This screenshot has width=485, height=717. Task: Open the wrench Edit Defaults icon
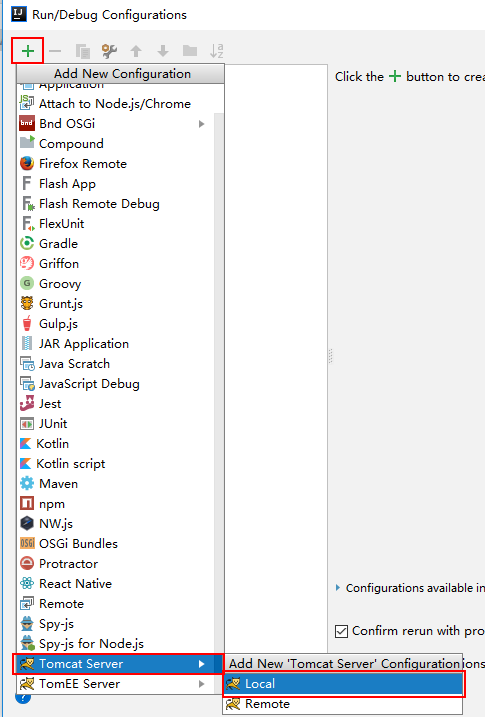(x=109, y=51)
